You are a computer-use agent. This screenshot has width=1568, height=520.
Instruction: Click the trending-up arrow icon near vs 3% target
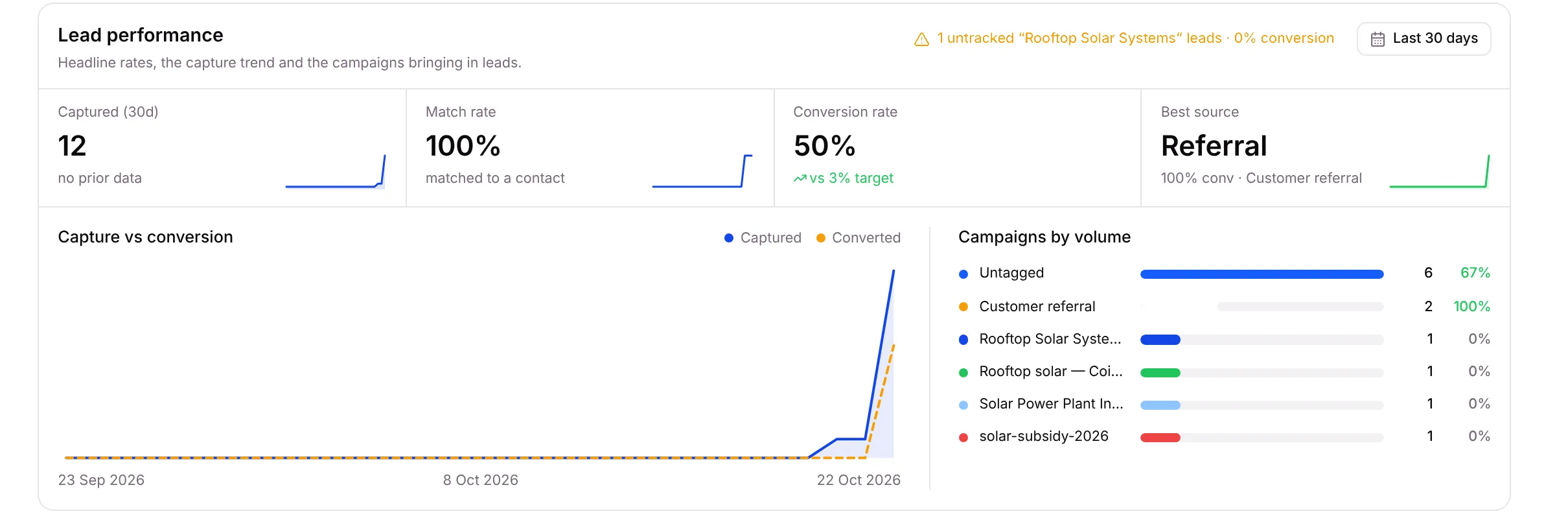point(800,178)
